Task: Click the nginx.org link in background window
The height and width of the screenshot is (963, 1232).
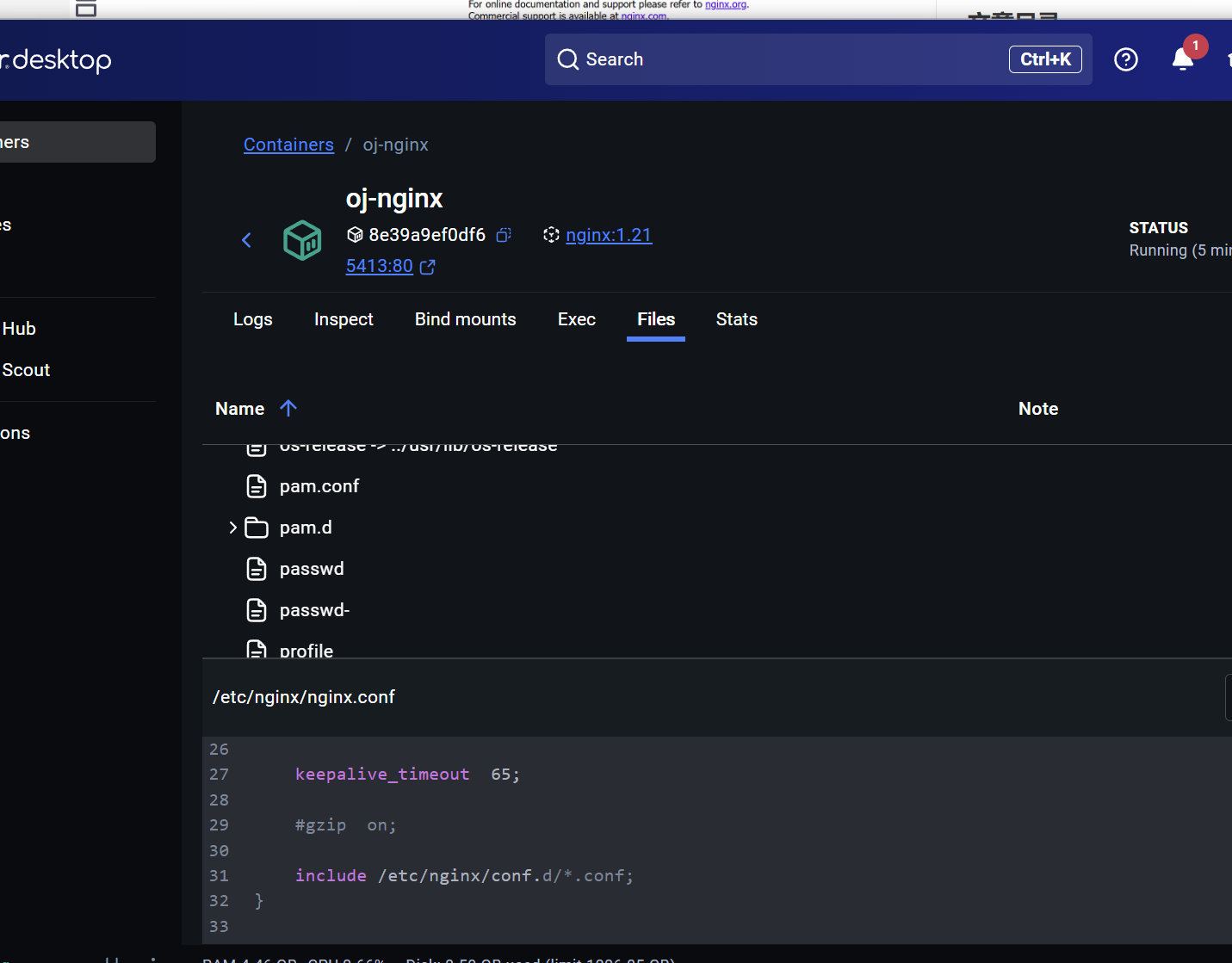Action: coord(726,4)
